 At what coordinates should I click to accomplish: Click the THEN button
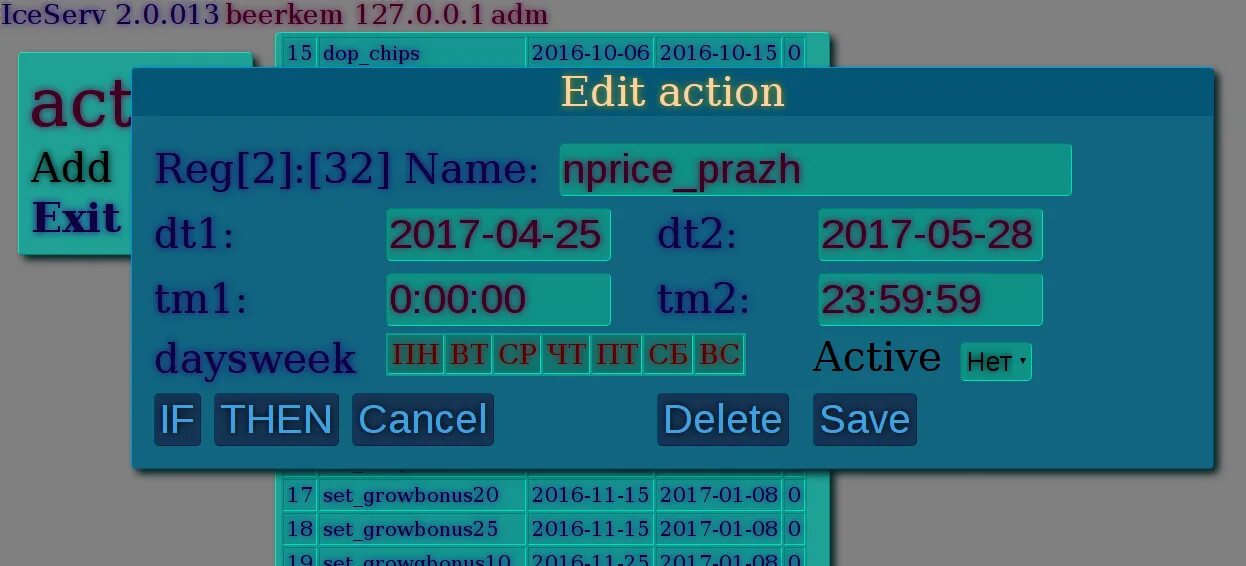point(277,419)
